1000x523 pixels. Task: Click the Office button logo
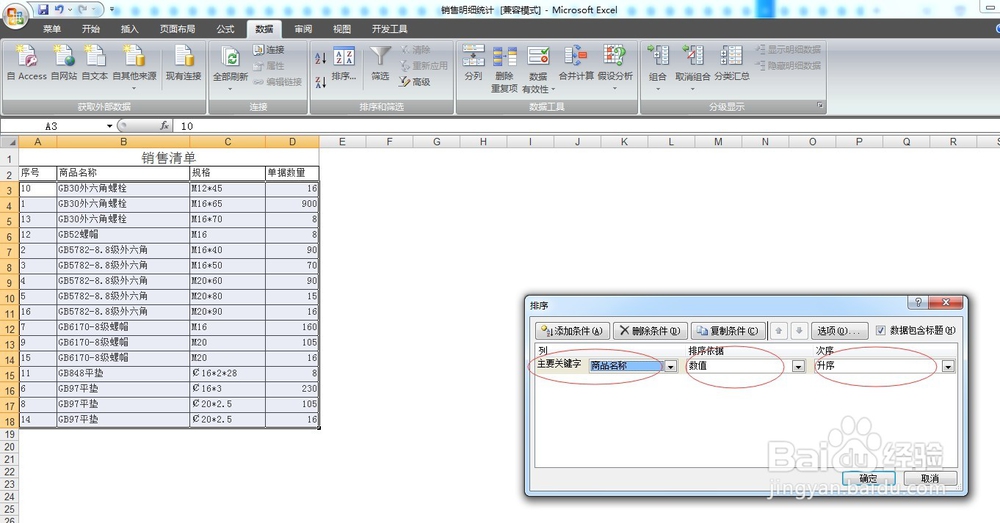(15, 15)
